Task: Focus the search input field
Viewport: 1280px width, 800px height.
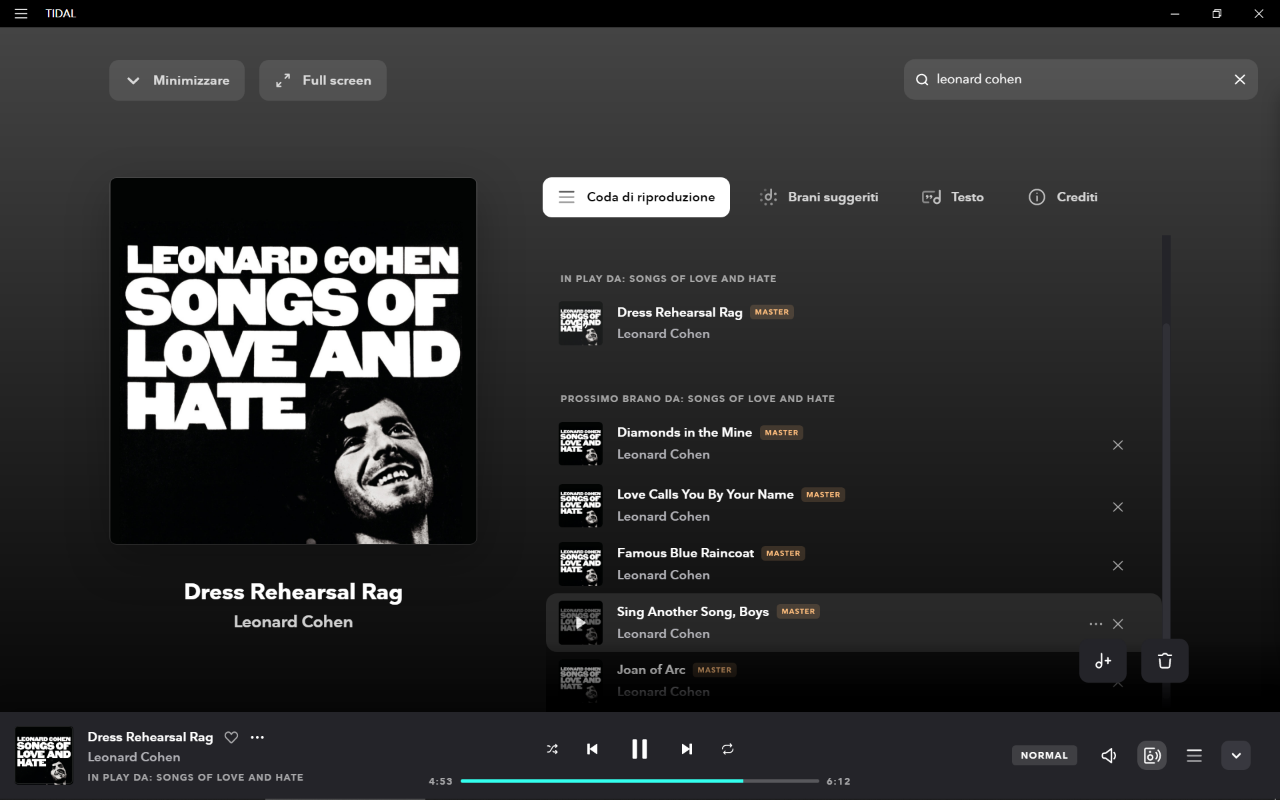Action: click(x=1080, y=79)
